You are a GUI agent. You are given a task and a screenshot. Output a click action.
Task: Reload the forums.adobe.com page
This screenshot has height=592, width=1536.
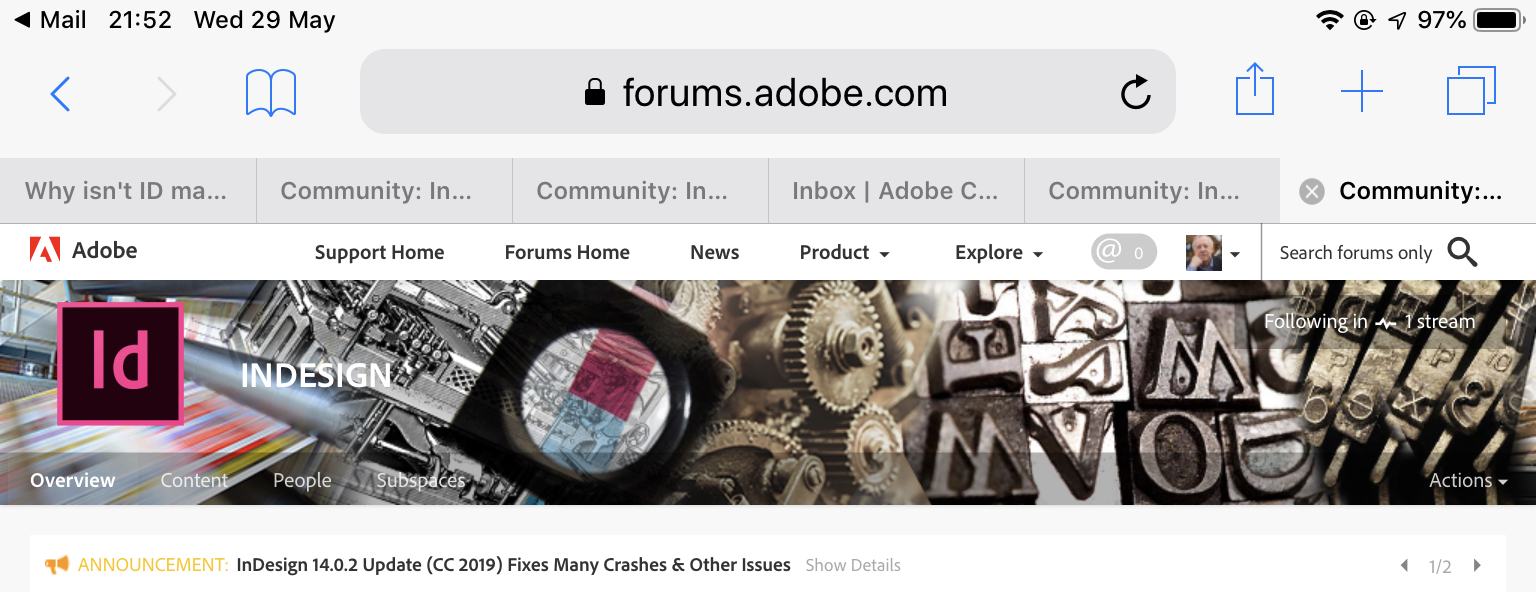1135,94
